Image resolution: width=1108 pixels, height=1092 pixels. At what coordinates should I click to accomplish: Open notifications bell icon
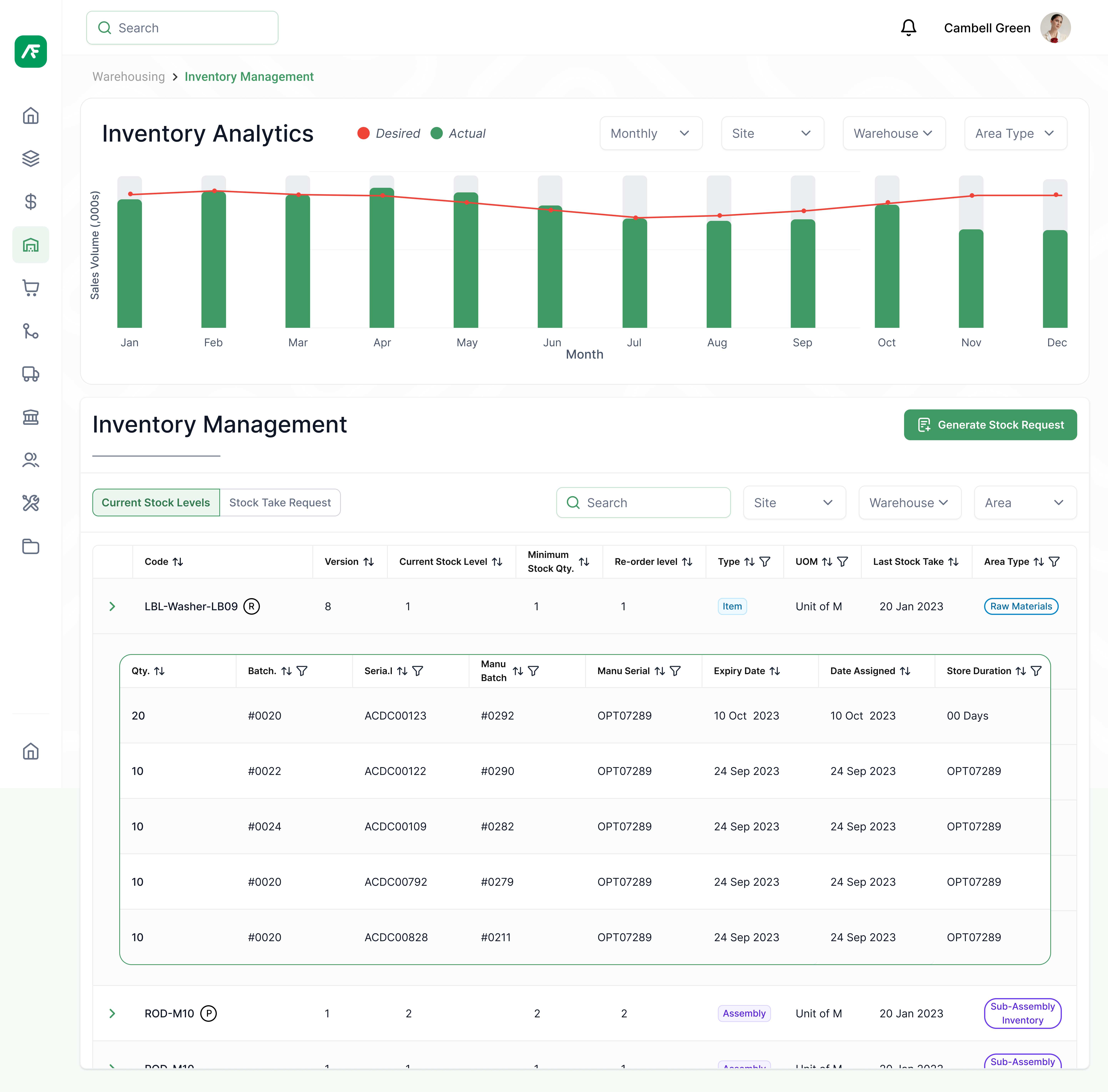pos(908,28)
